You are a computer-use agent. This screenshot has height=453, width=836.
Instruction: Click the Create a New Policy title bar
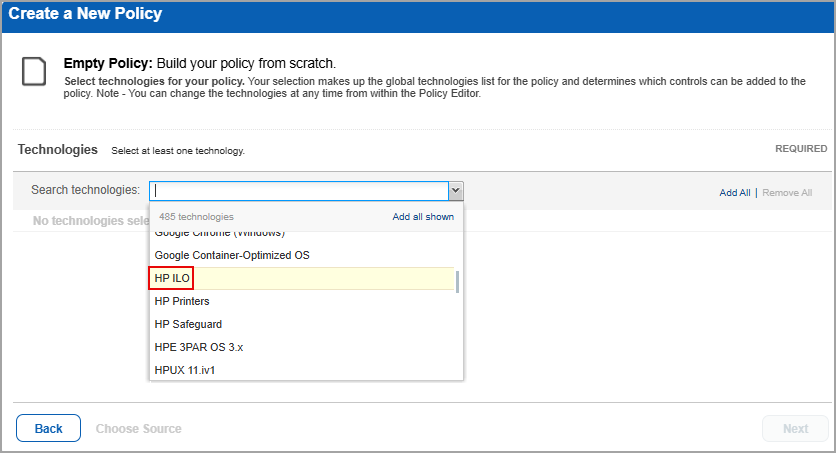(85, 14)
